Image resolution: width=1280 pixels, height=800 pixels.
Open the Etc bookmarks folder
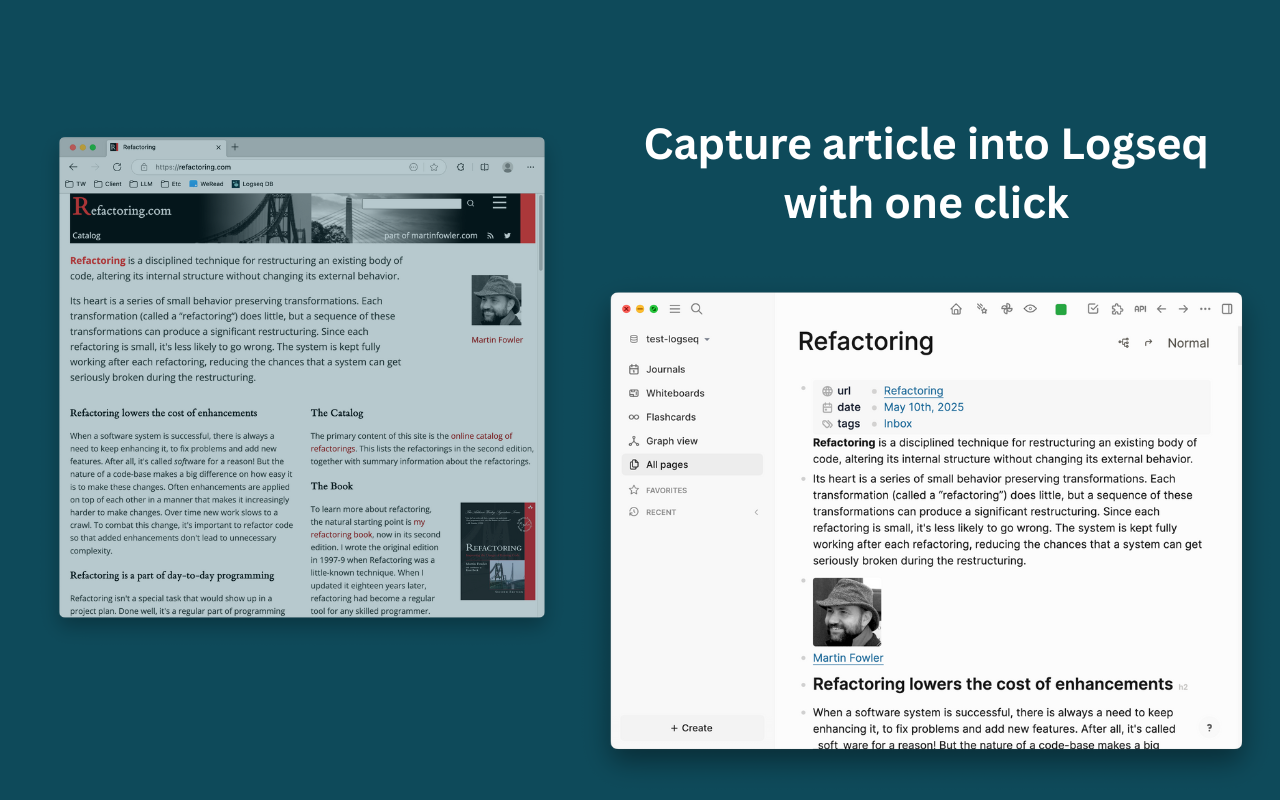click(171, 184)
